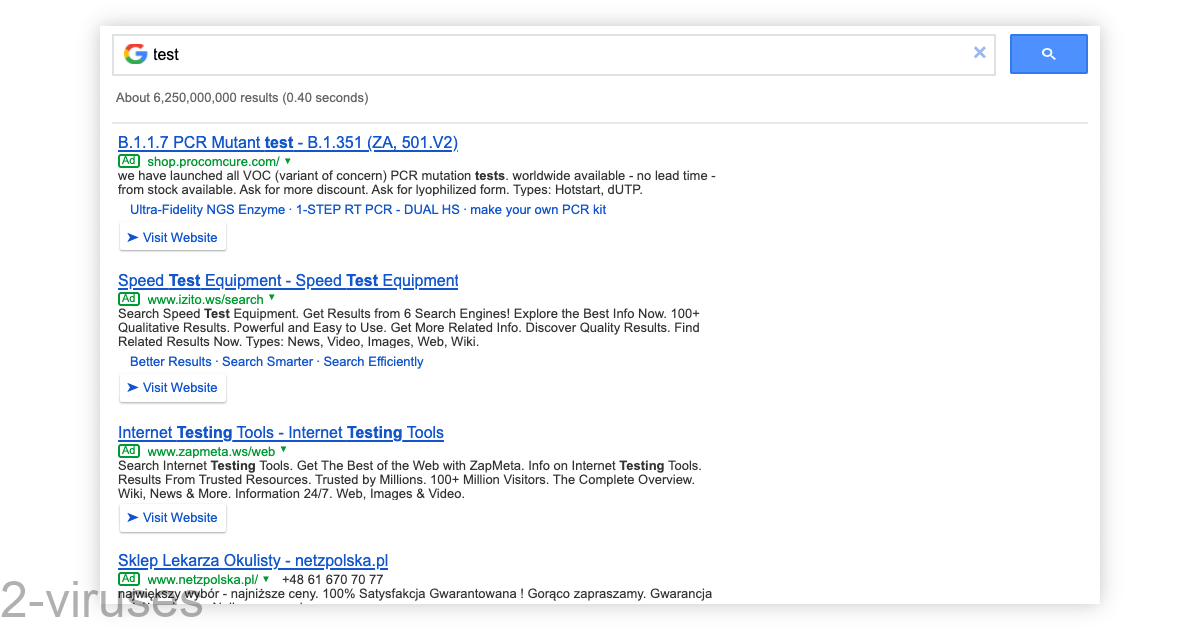
Task: Open the B.1.1.7 PCR Mutant test result
Action: [288, 142]
